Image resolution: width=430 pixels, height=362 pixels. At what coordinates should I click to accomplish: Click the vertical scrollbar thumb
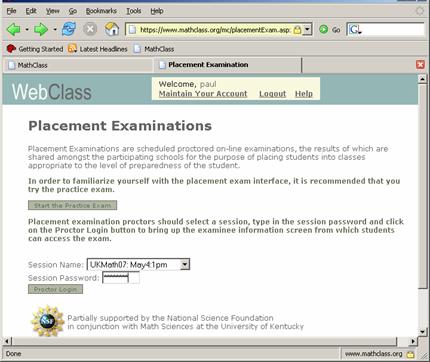click(x=422, y=186)
